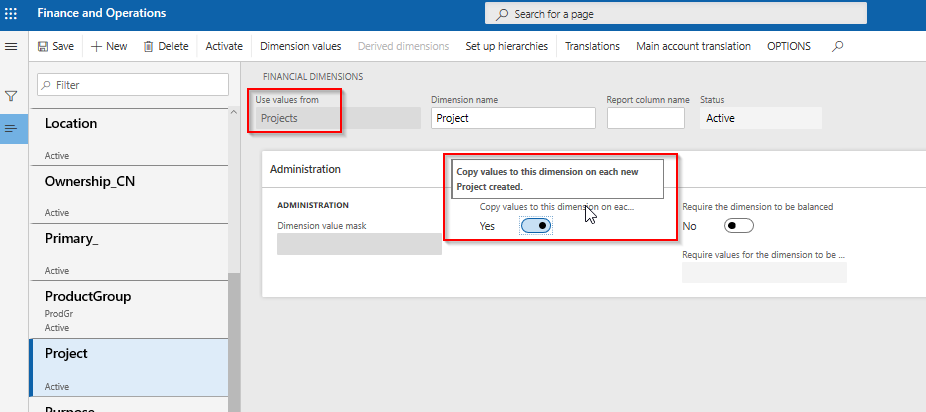Select the Project dimension in the list
926x412 pixels.
point(128,367)
